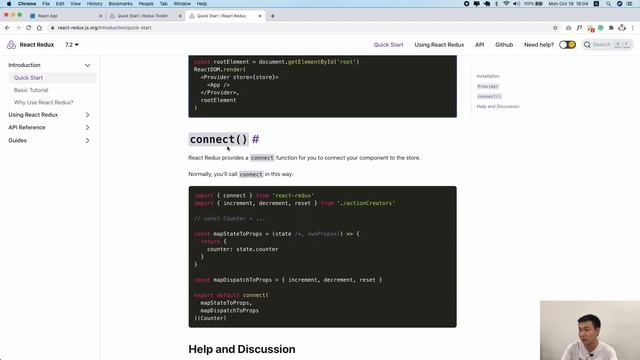Click the green round extension icon
This screenshot has height=360, width=640.
tap(601, 28)
